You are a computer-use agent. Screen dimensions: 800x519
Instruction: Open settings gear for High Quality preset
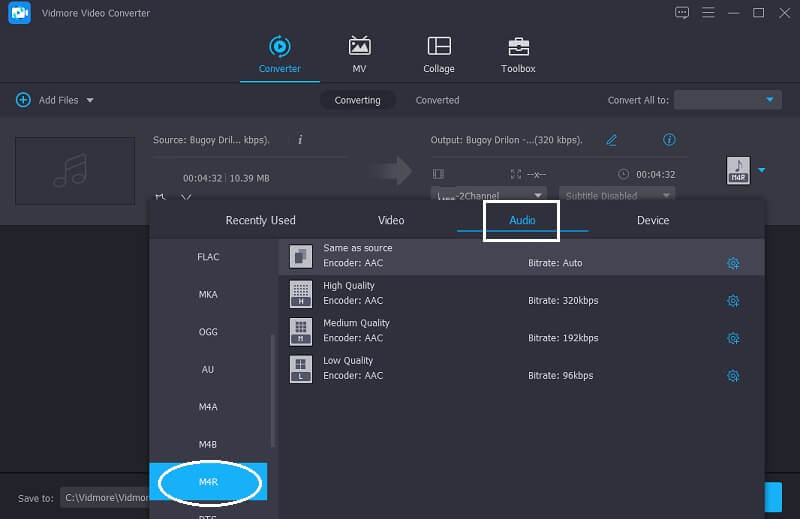(733, 301)
